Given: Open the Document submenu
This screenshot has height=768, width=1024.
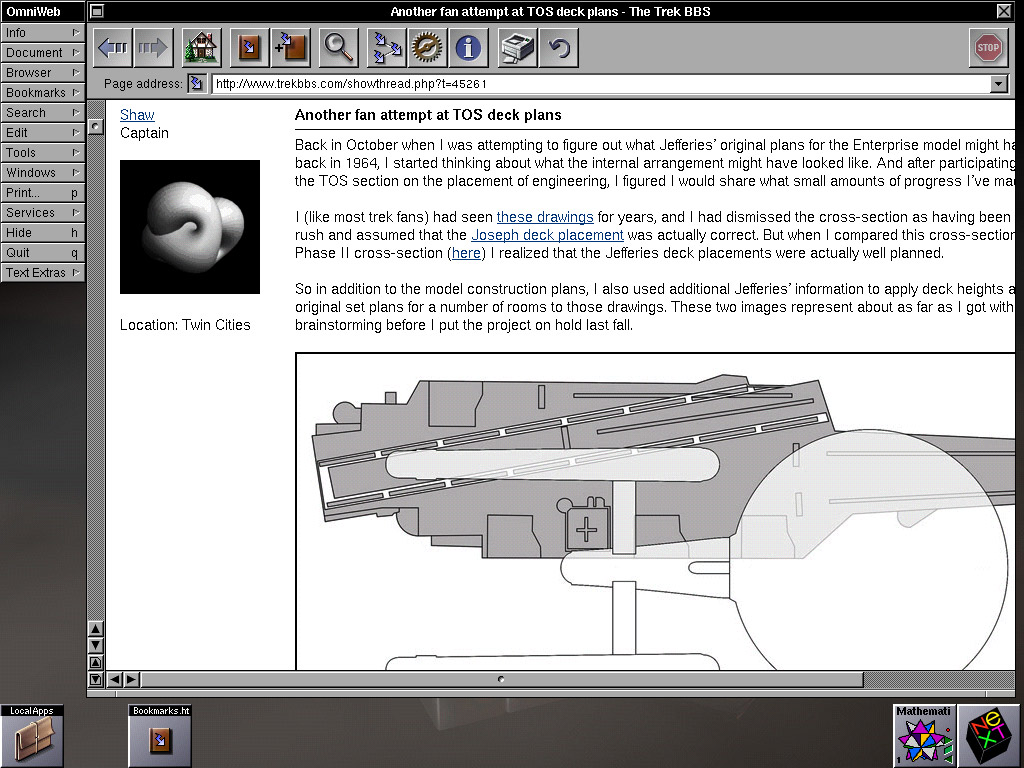Looking at the screenshot, I should tap(42, 52).
